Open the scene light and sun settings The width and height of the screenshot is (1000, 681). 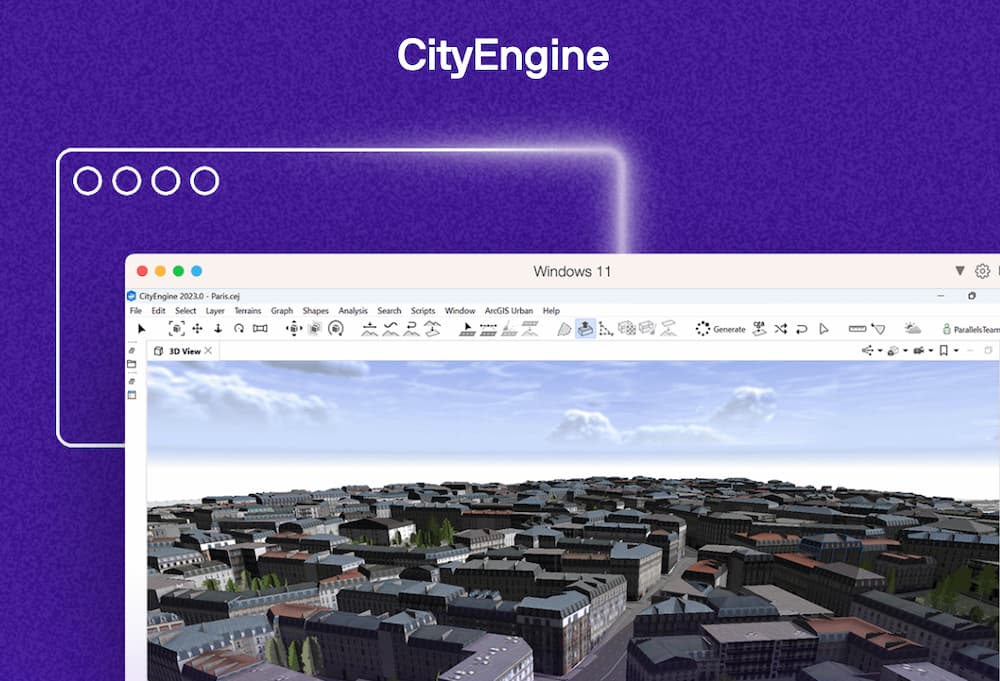point(912,328)
